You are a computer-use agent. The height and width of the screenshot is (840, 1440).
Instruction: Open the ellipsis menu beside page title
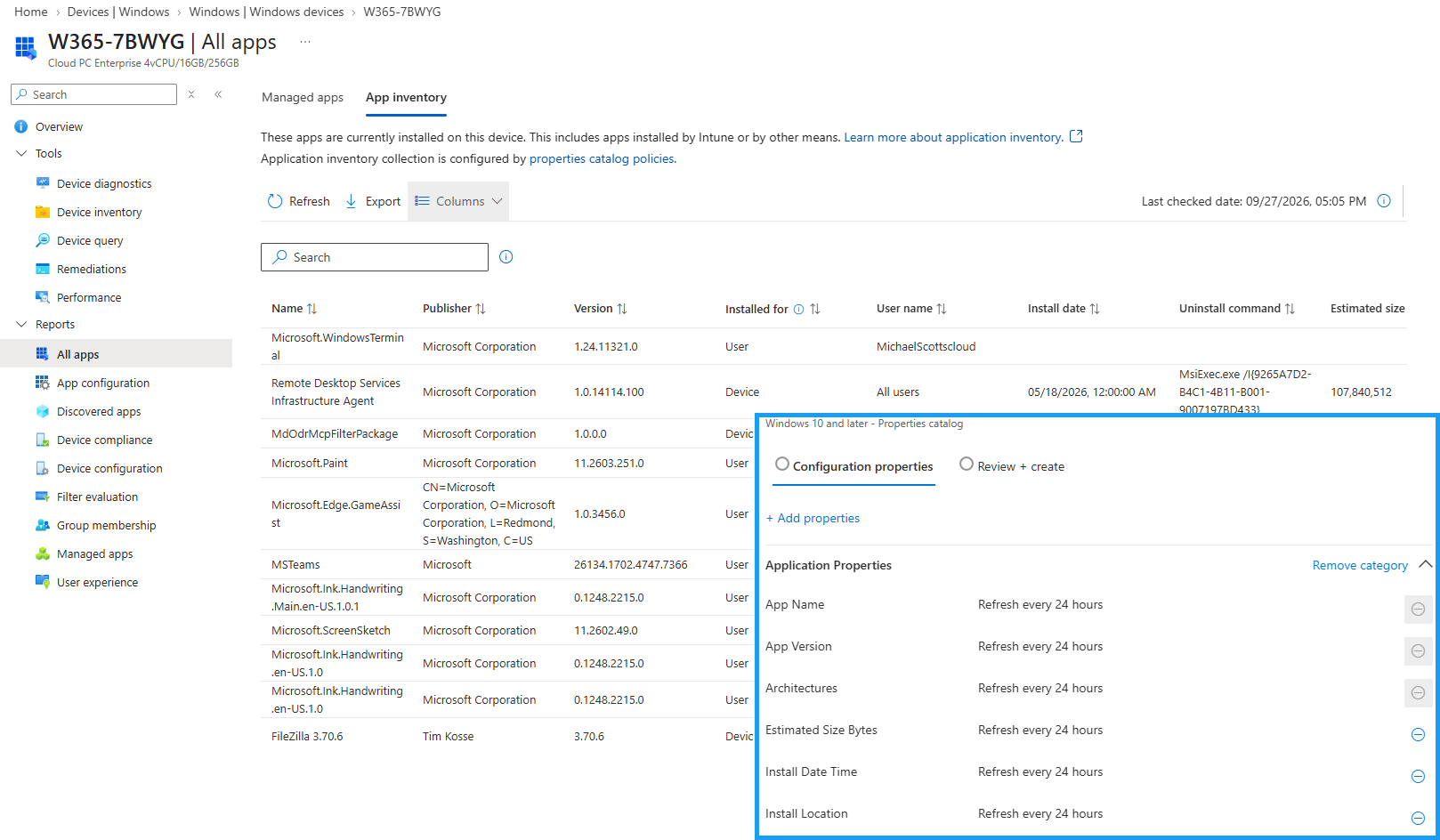coord(305,42)
